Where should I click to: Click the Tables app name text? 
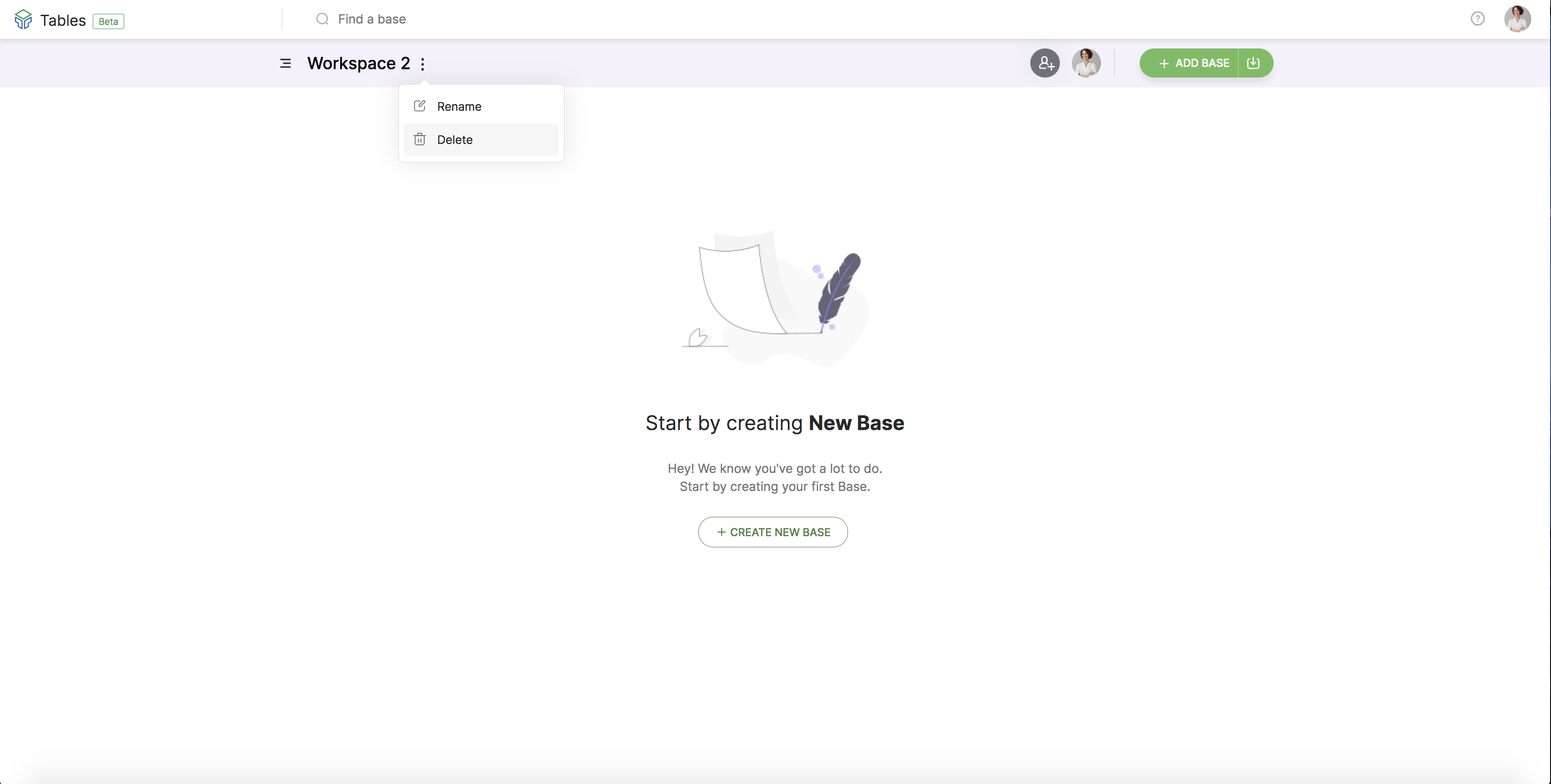coord(63,20)
